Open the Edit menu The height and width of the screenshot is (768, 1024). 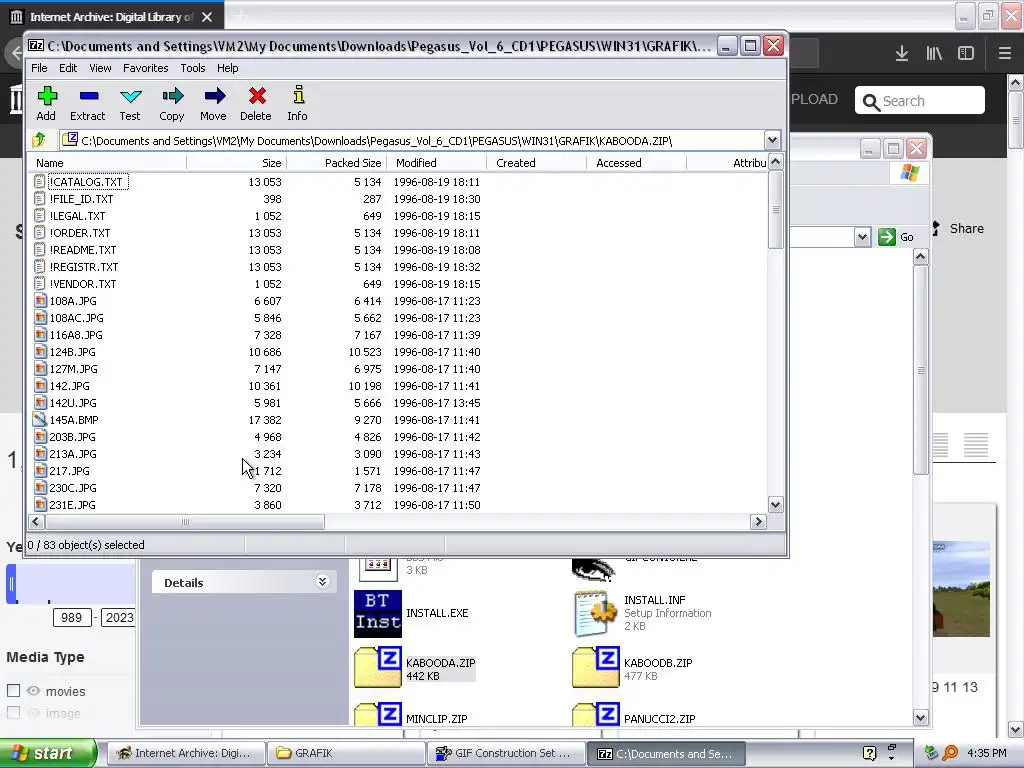pyautogui.click(x=68, y=68)
